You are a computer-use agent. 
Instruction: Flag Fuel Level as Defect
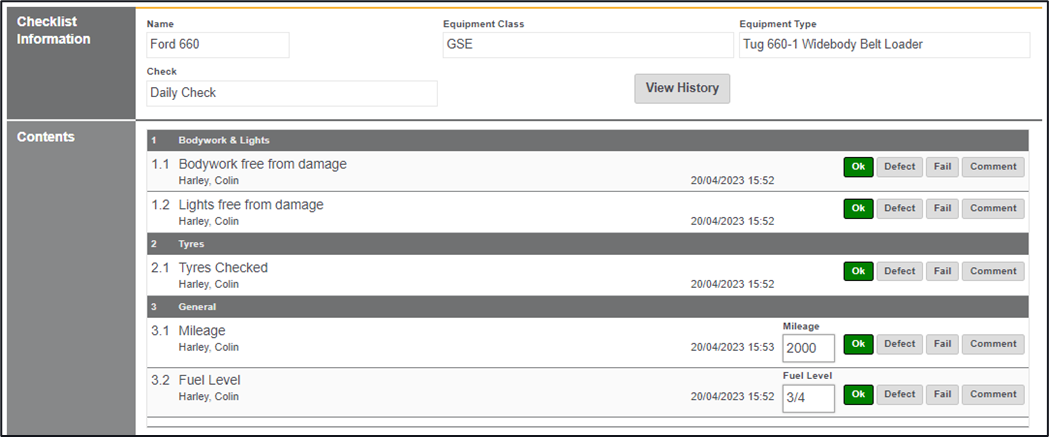[899, 394]
